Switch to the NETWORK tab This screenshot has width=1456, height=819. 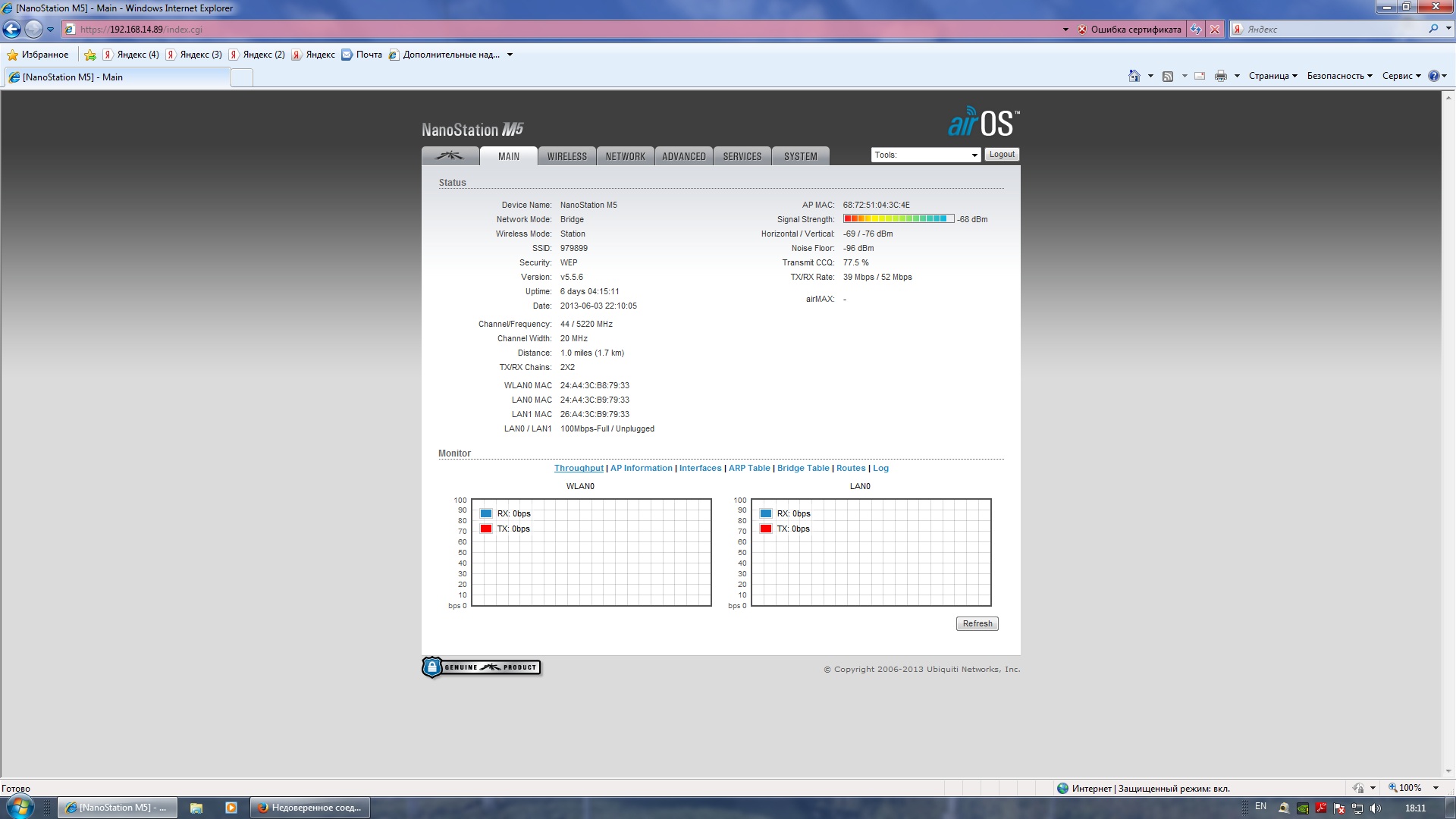click(626, 156)
